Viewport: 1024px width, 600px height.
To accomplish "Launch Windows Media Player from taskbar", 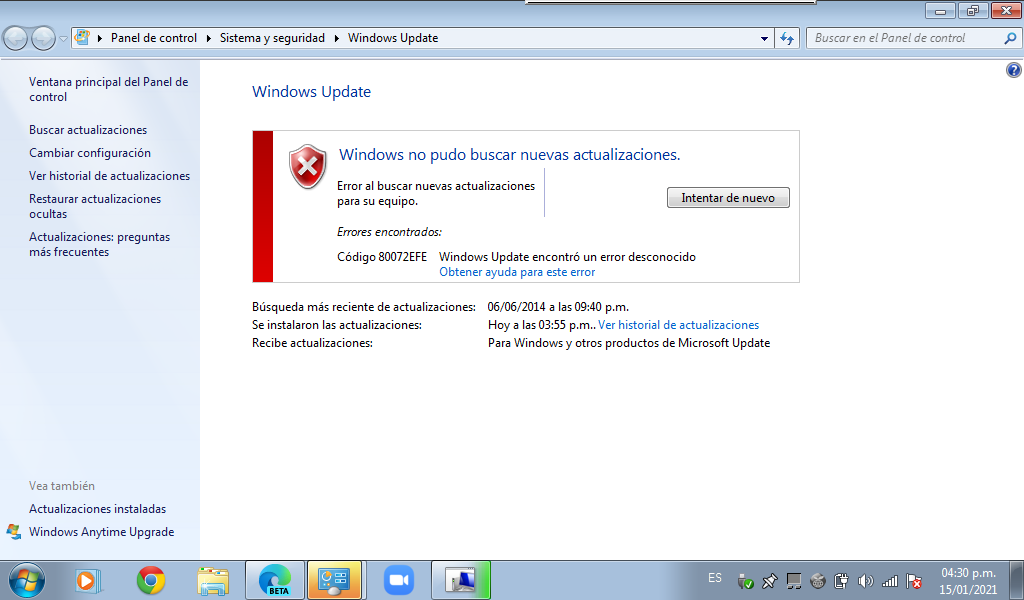I will click(88, 580).
